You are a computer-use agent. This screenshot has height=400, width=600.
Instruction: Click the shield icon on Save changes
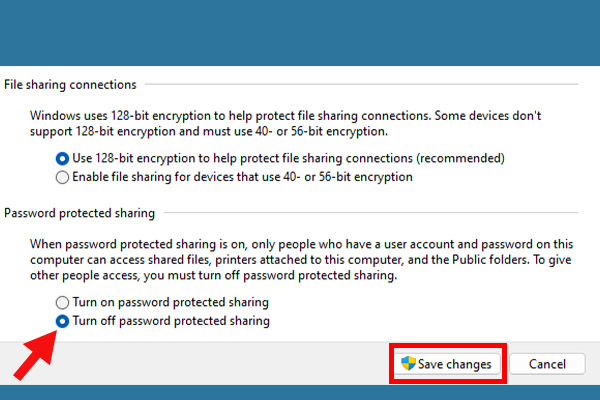(x=408, y=363)
